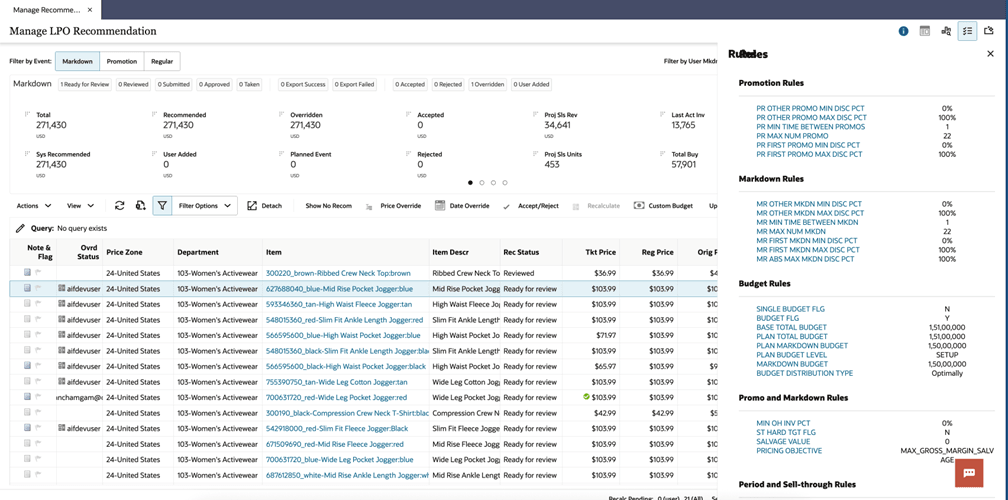Close the Manage Recomme... tab
Screen dimensions: 1008x500
click(90, 10)
